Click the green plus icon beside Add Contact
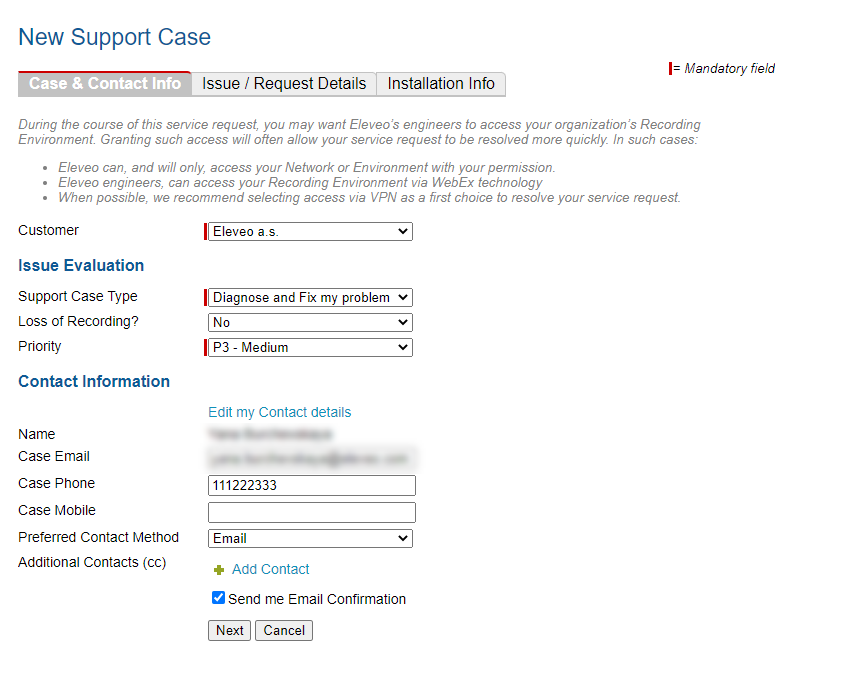Image resolution: width=857 pixels, height=677 pixels. click(x=219, y=570)
